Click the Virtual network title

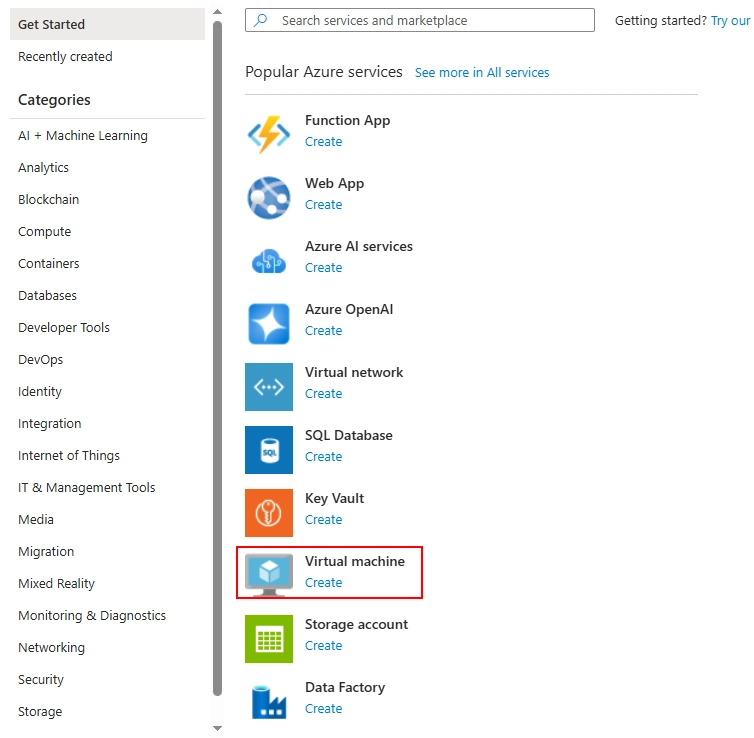point(354,372)
